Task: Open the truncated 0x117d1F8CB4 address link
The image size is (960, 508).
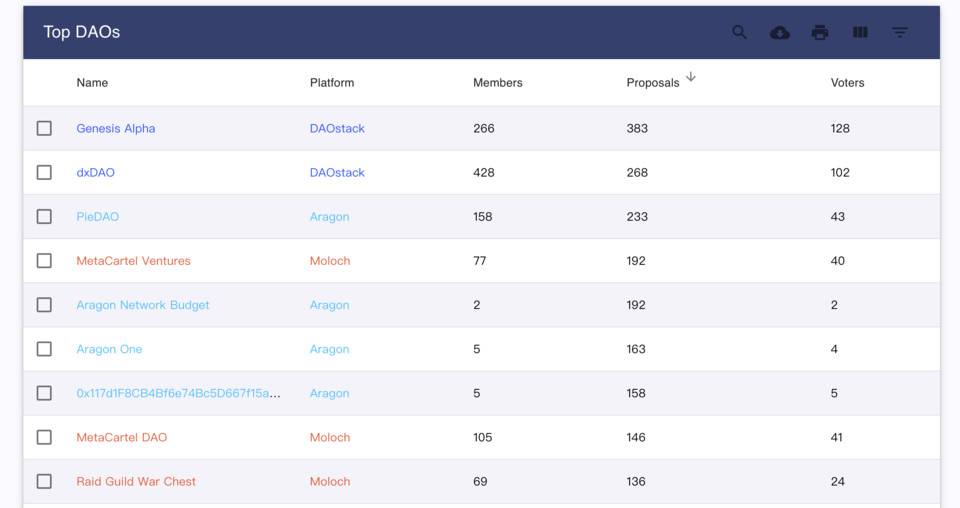Action: click(178, 393)
